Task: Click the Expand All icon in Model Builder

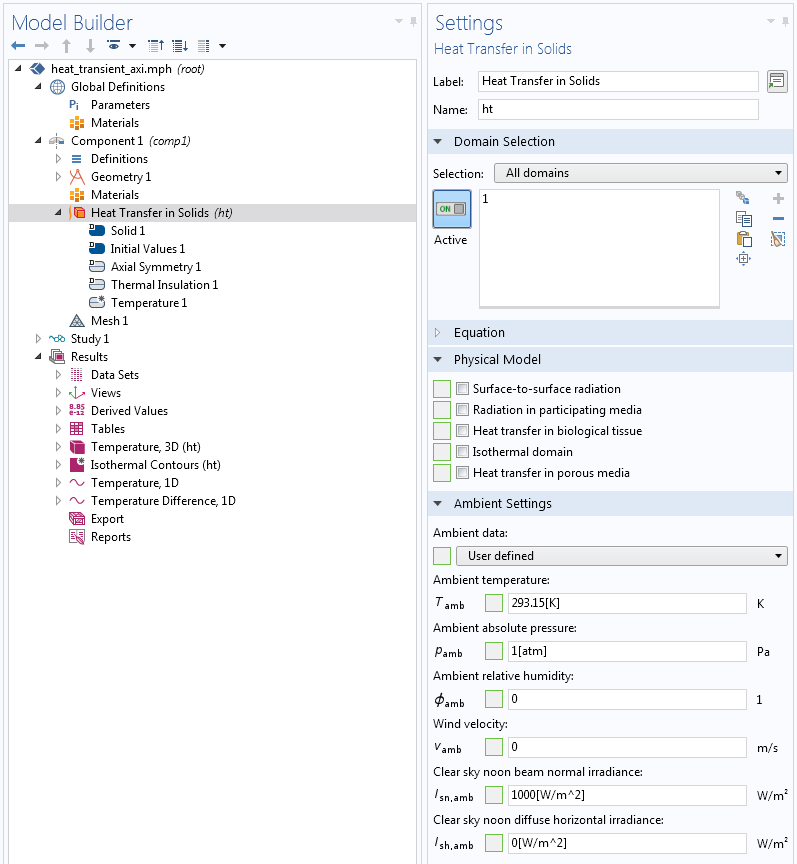Action: [x=180, y=46]
